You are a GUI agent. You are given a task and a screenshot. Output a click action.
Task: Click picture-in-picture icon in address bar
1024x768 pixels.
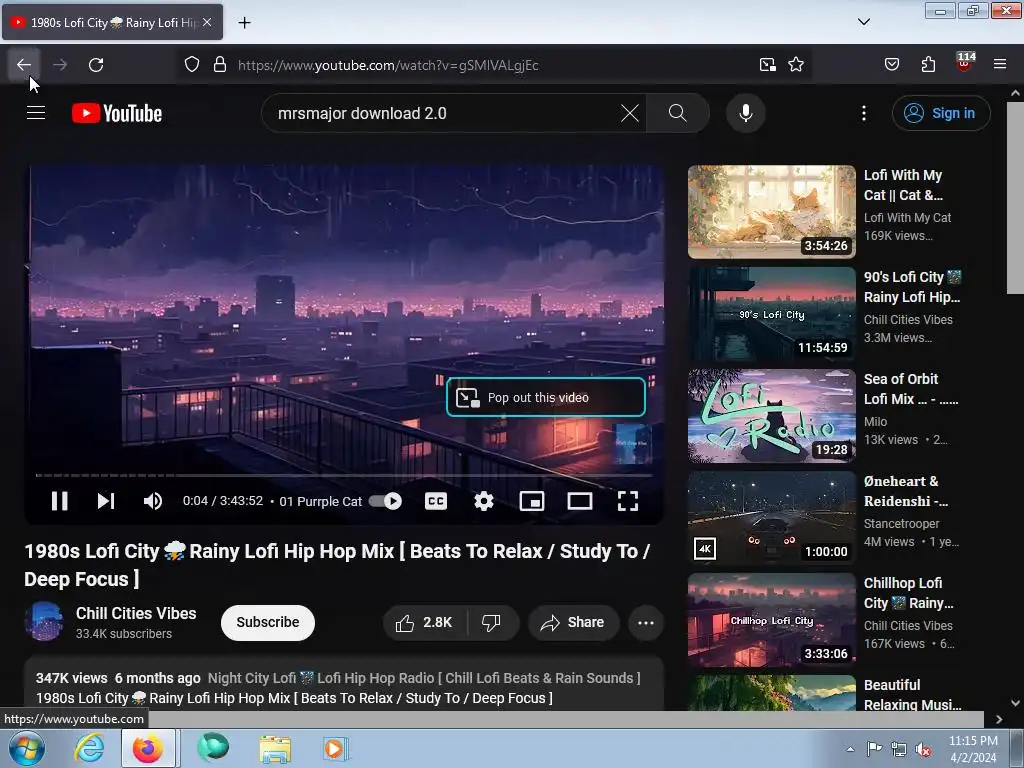[x=767, y=65]
